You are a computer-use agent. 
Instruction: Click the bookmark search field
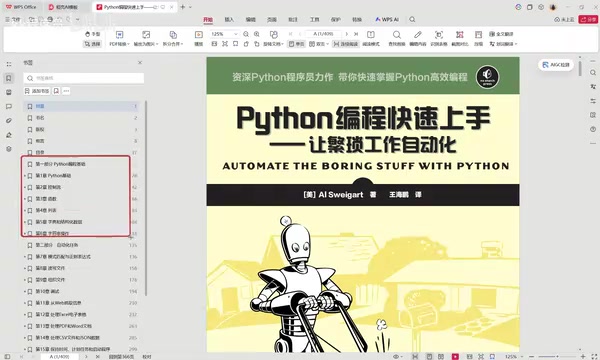pos(83,78)
